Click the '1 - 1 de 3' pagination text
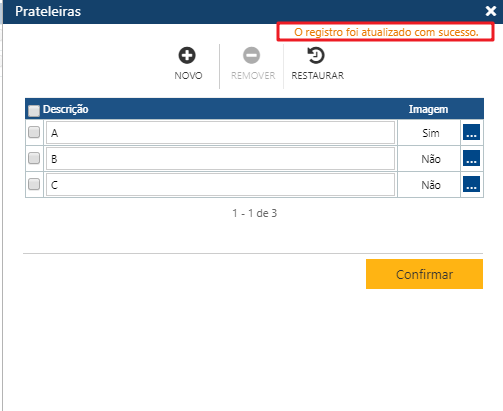The width and height of the screenshot is (503, 411). [255, 213]
